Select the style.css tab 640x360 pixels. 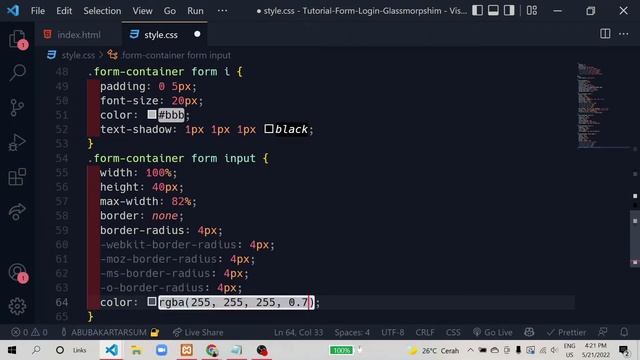click(160, 35)
